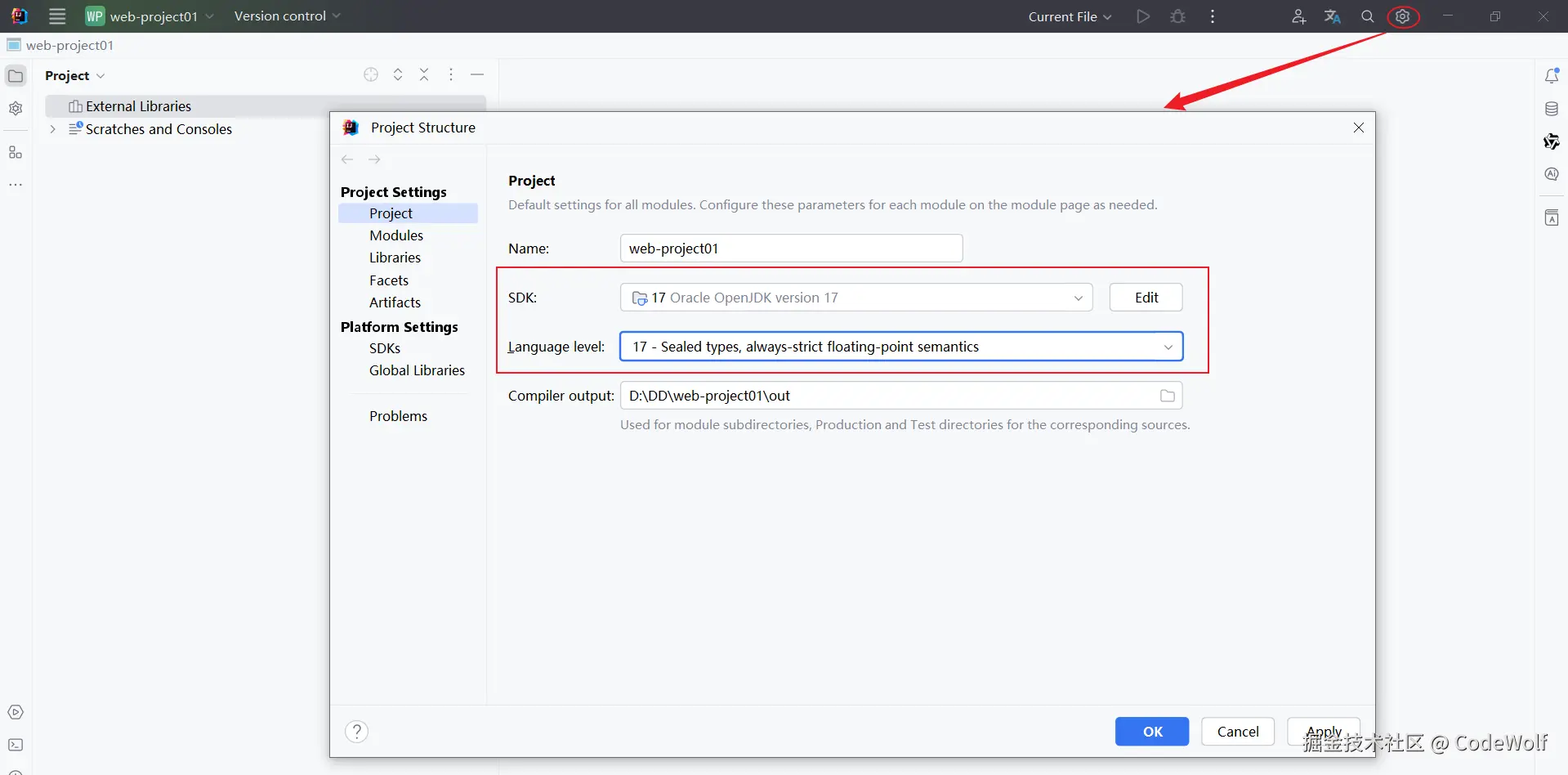The height and width of the screenshot is (775, 1568).
Task: Click the Run play icon
Action: 1143,16
